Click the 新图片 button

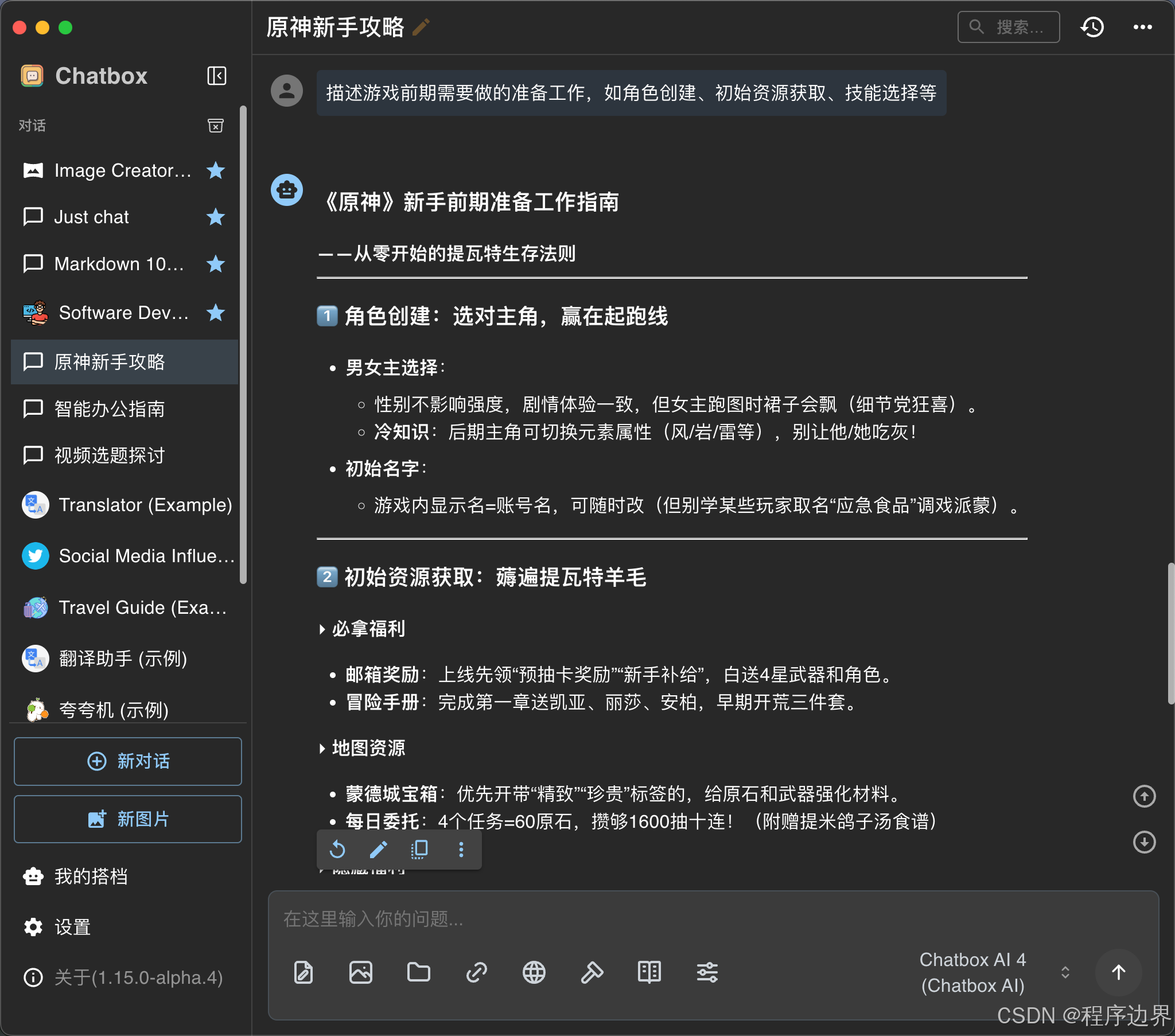point(127,819)
